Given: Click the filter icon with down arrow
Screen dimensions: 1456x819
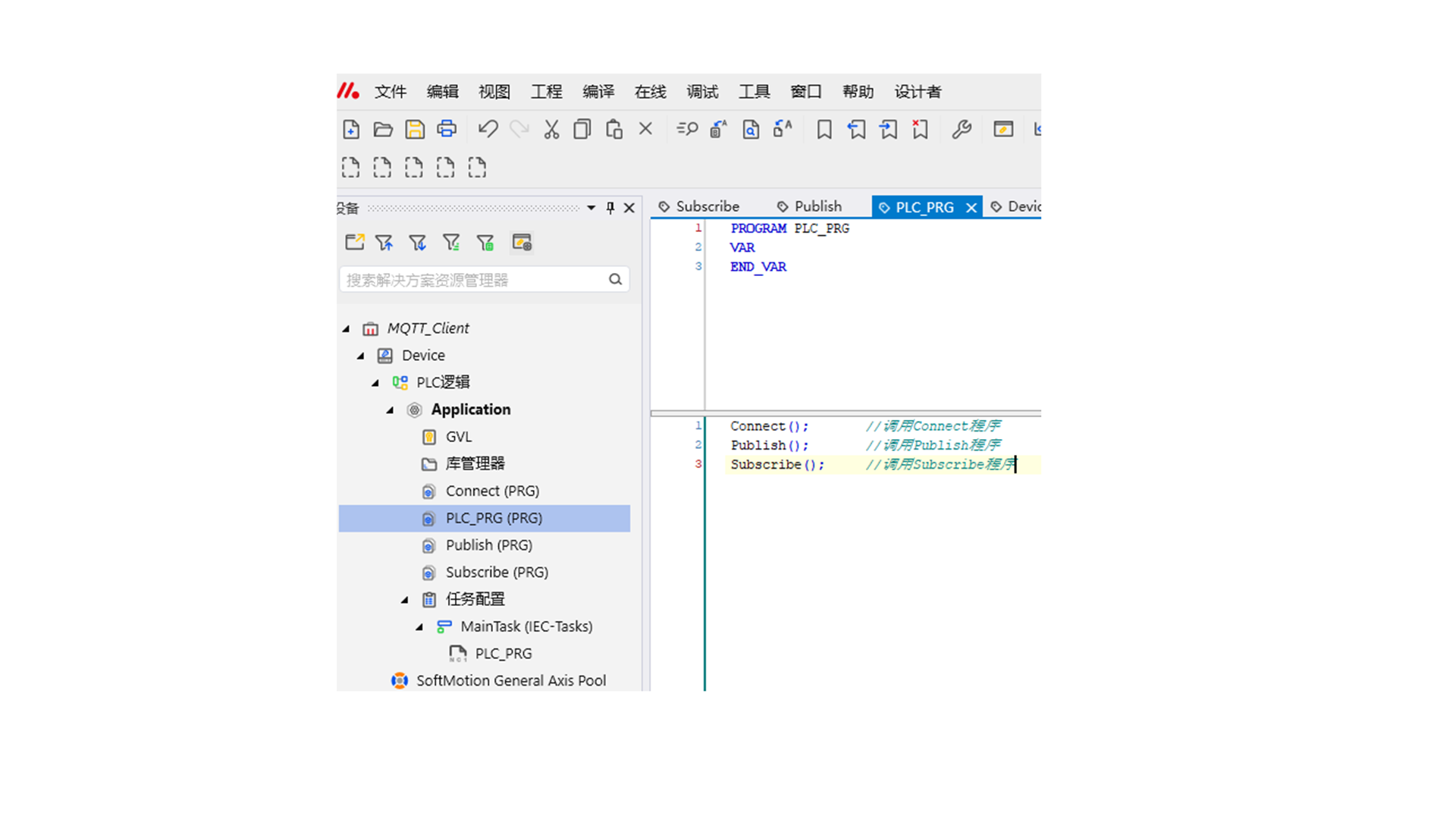Looking at the screenshot, I should [x=417, y=243].
